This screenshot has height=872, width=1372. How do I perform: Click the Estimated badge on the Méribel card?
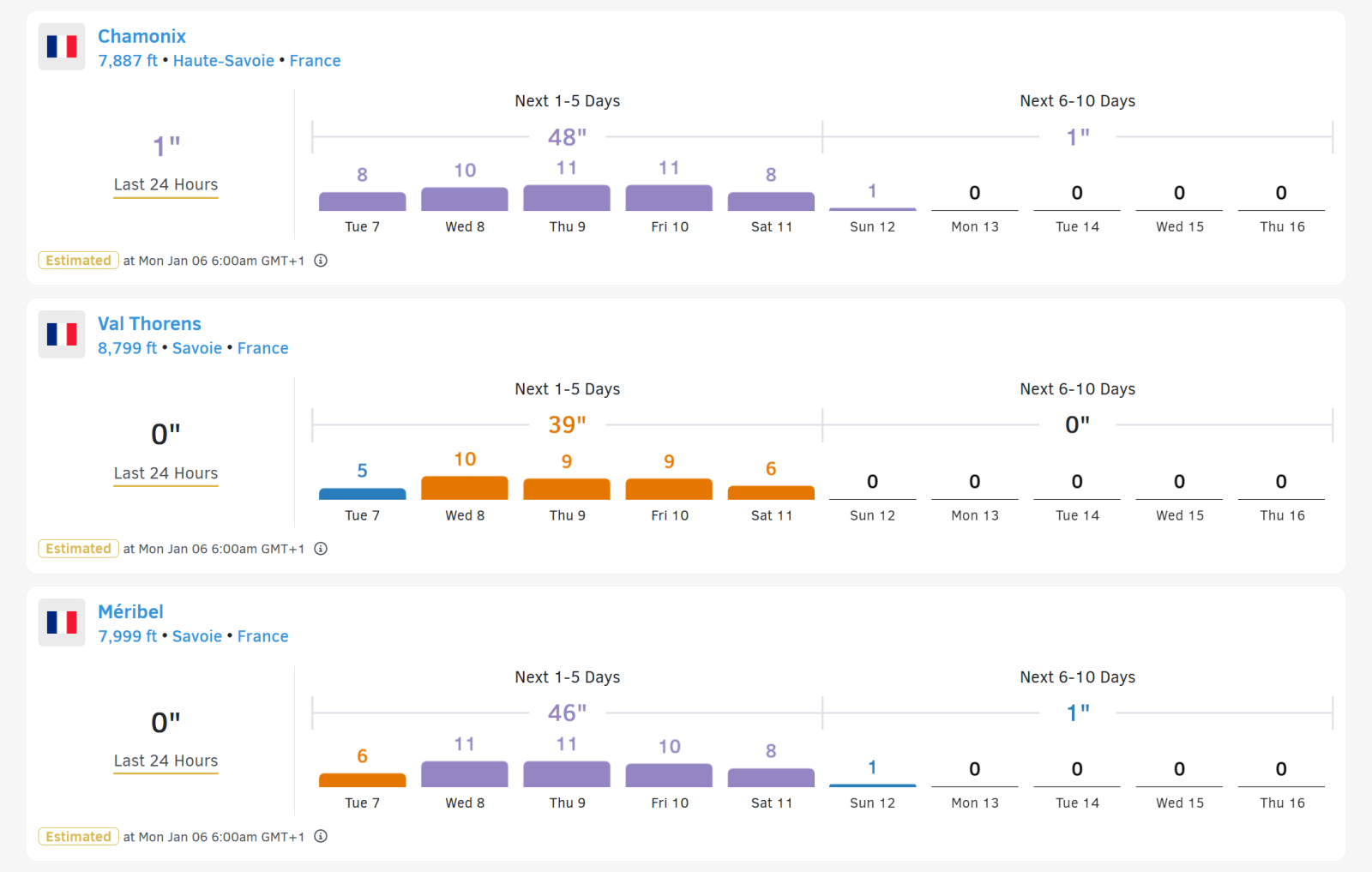tap(78, 837)
